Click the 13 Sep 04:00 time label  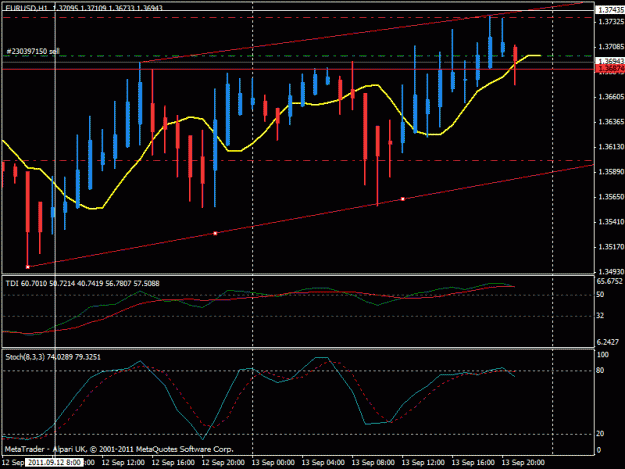pyautogui.click(x=323, y=463)
